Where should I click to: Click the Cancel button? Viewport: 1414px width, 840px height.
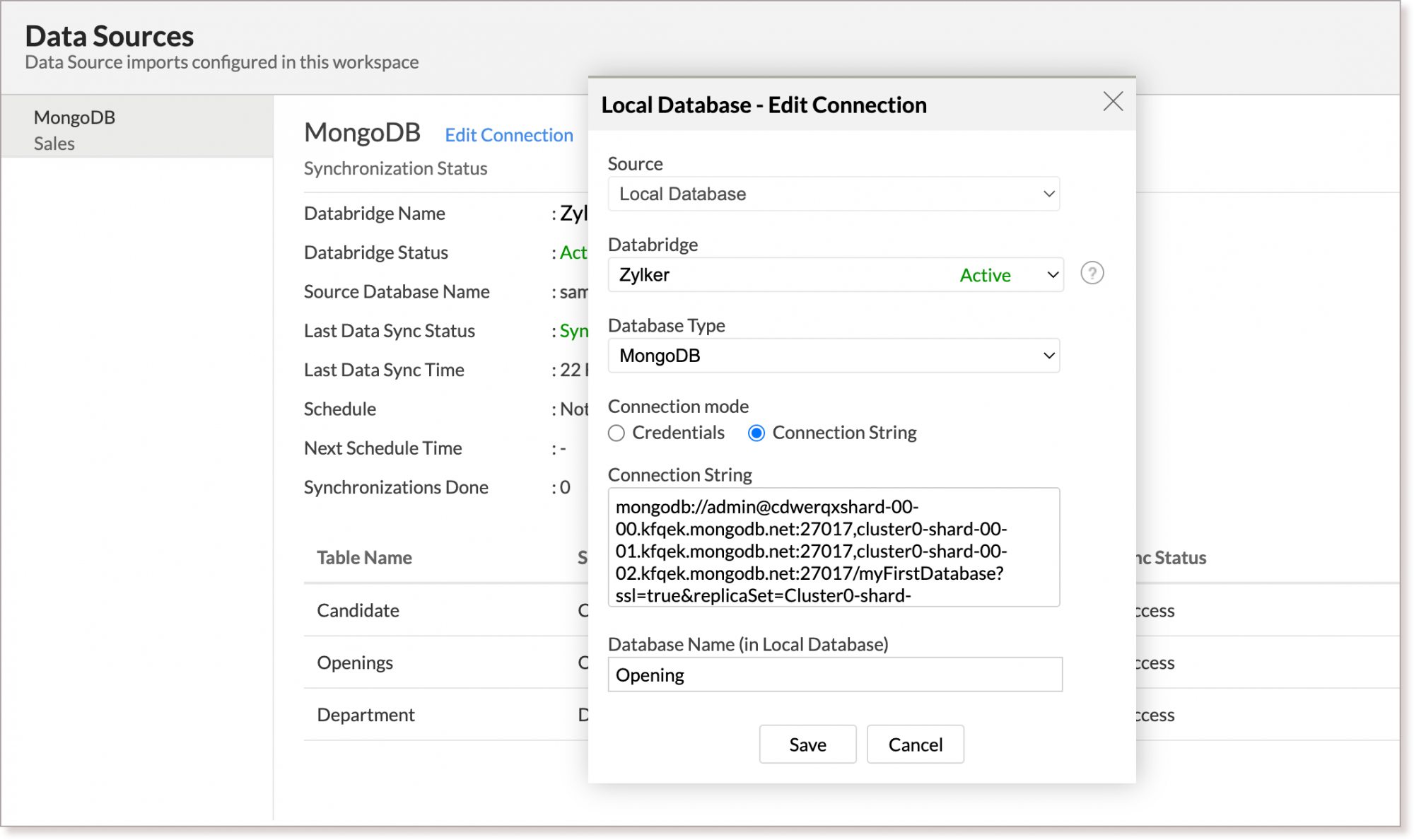click(915, 745)
